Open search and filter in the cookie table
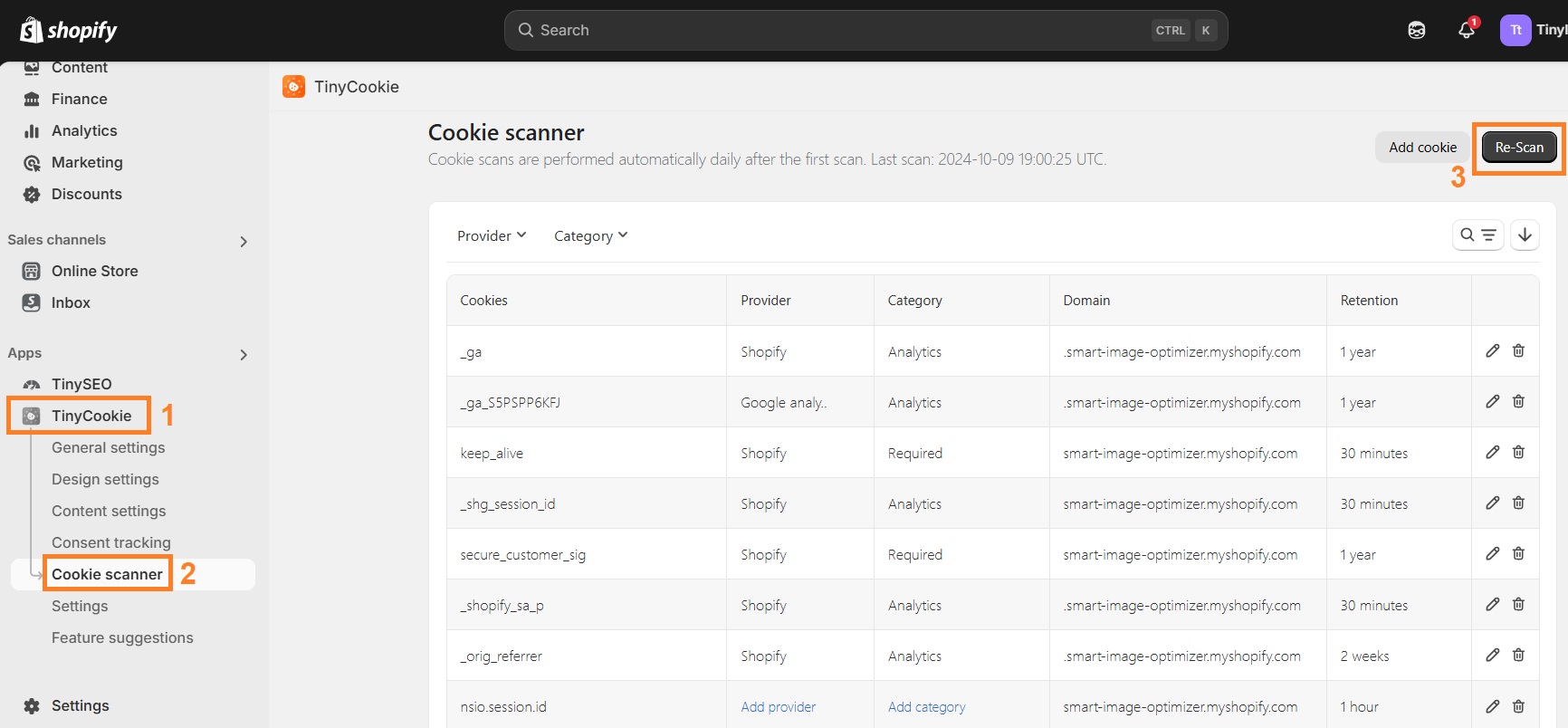 click(x=1478, y=235)
